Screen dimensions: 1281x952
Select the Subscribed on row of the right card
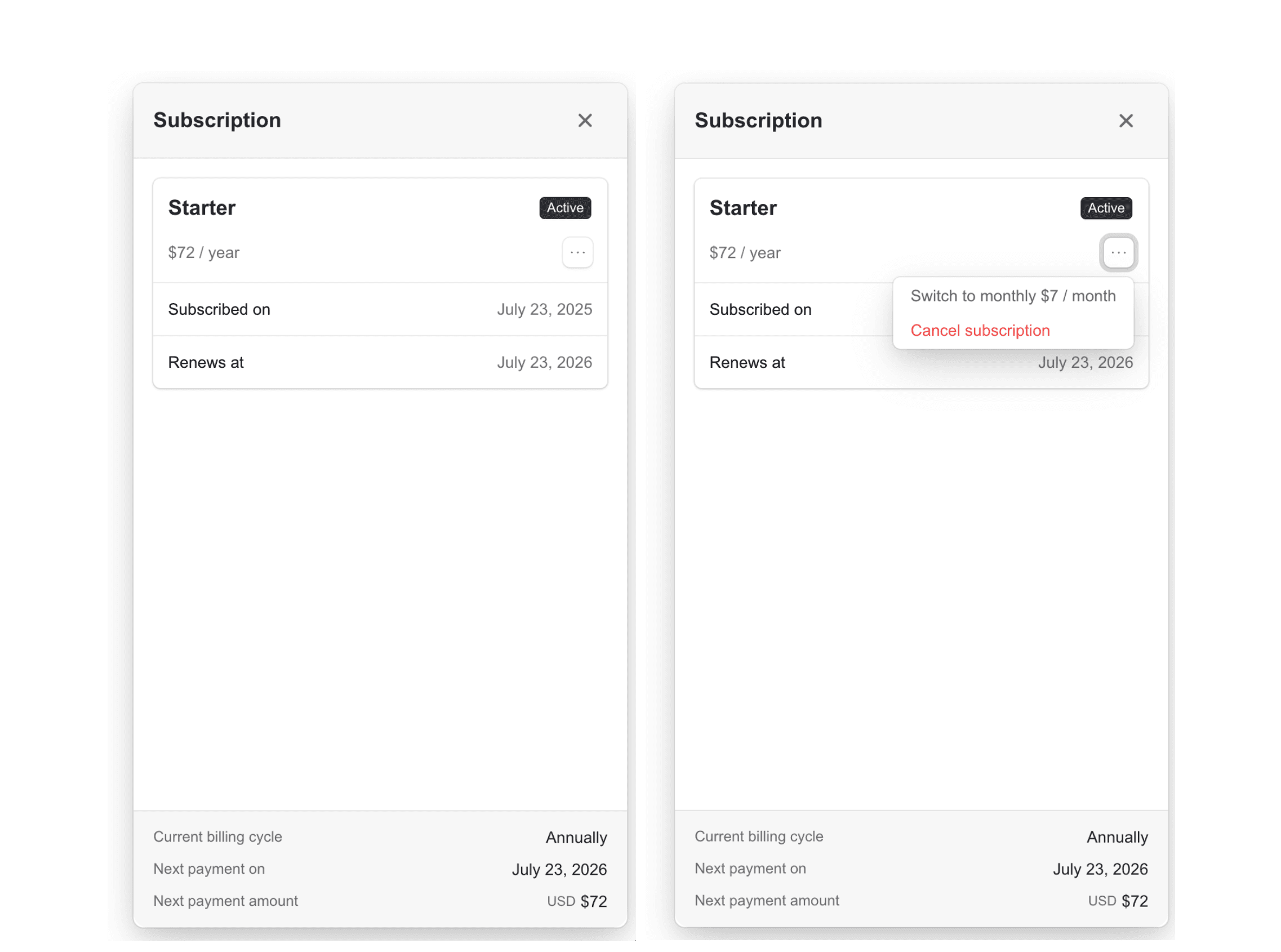pyautogui.click(x=760, y=309)
